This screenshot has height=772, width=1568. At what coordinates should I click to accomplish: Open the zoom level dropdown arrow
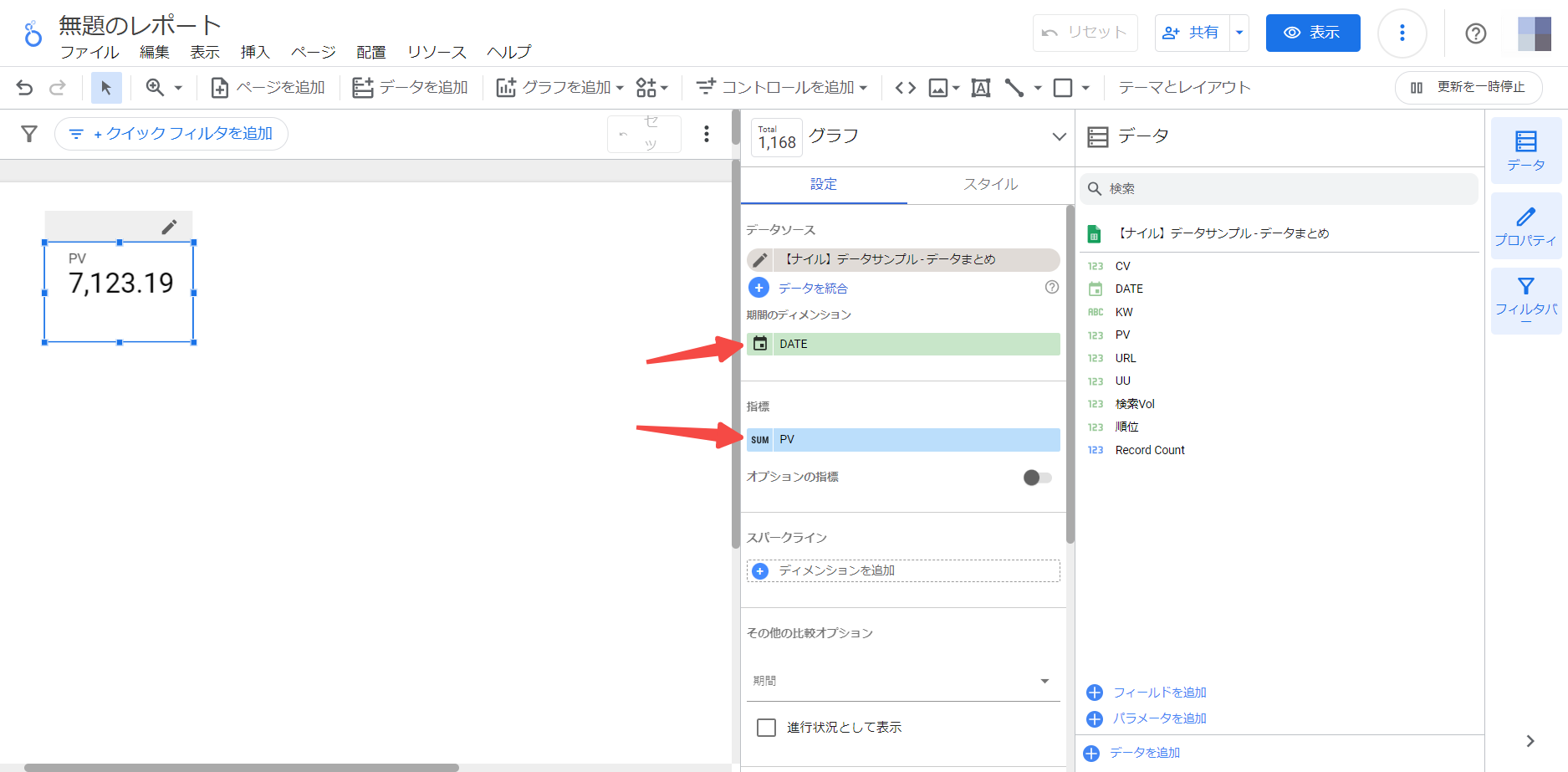tap(178, 87)
